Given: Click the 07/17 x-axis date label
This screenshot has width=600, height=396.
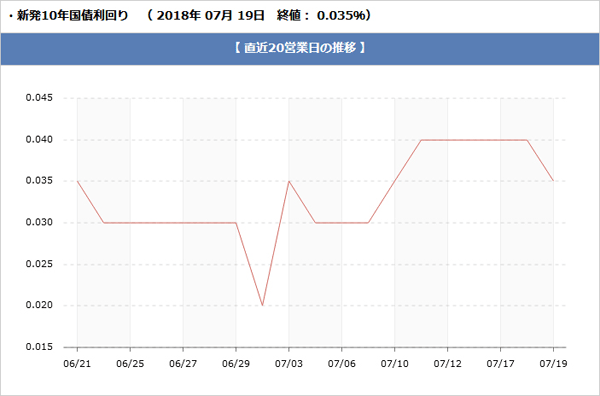Looking at the screenshot, I should (500, 363).
